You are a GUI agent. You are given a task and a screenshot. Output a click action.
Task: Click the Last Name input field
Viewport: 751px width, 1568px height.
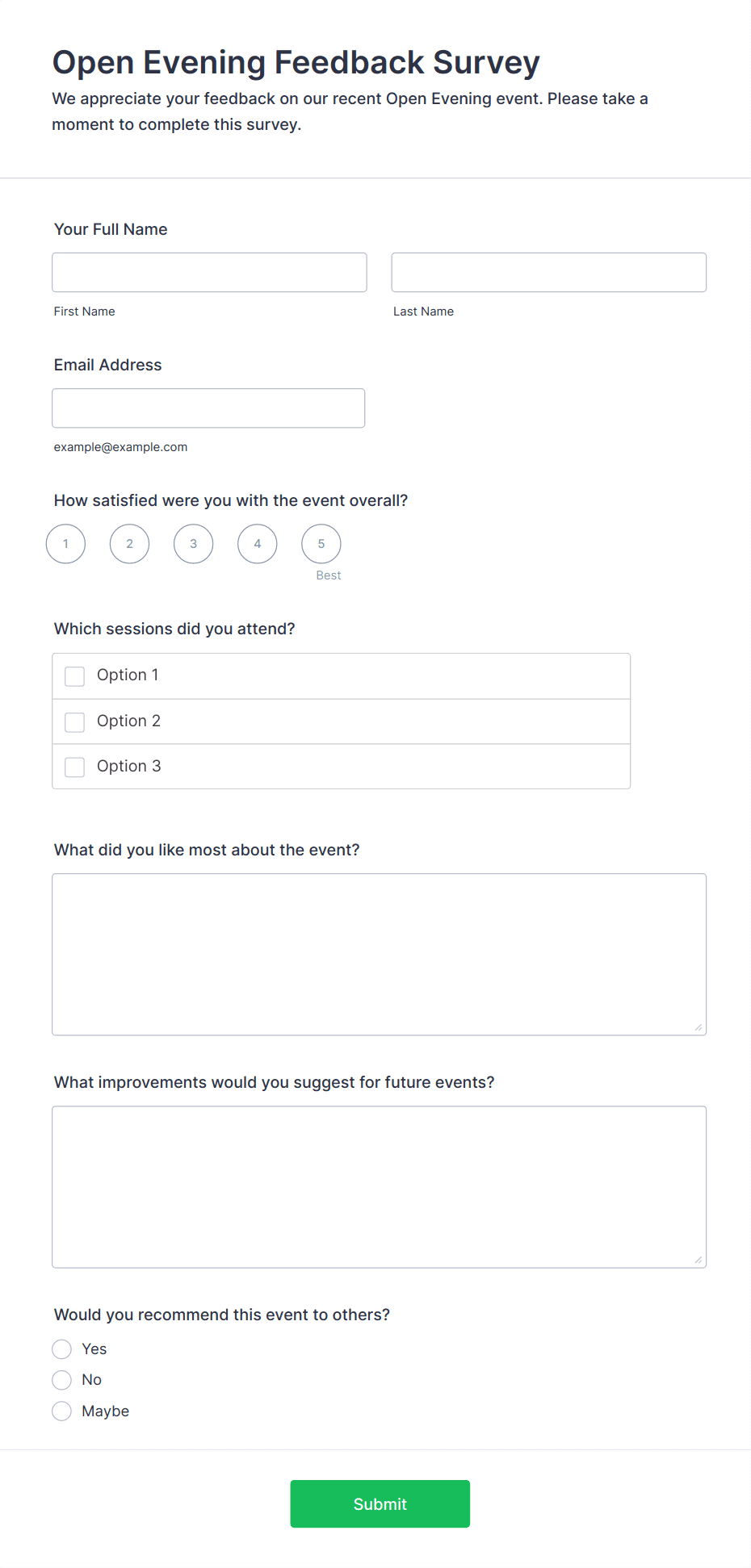[548, 273]
